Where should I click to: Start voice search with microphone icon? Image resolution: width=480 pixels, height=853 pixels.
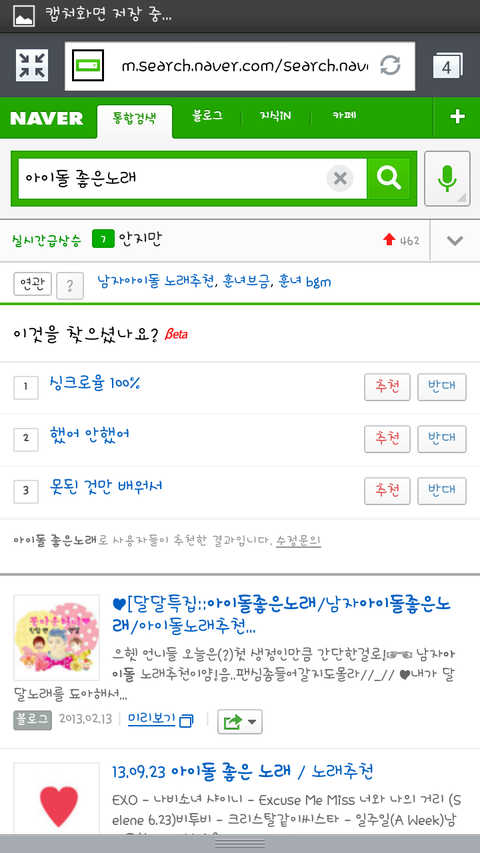(447, 178)
